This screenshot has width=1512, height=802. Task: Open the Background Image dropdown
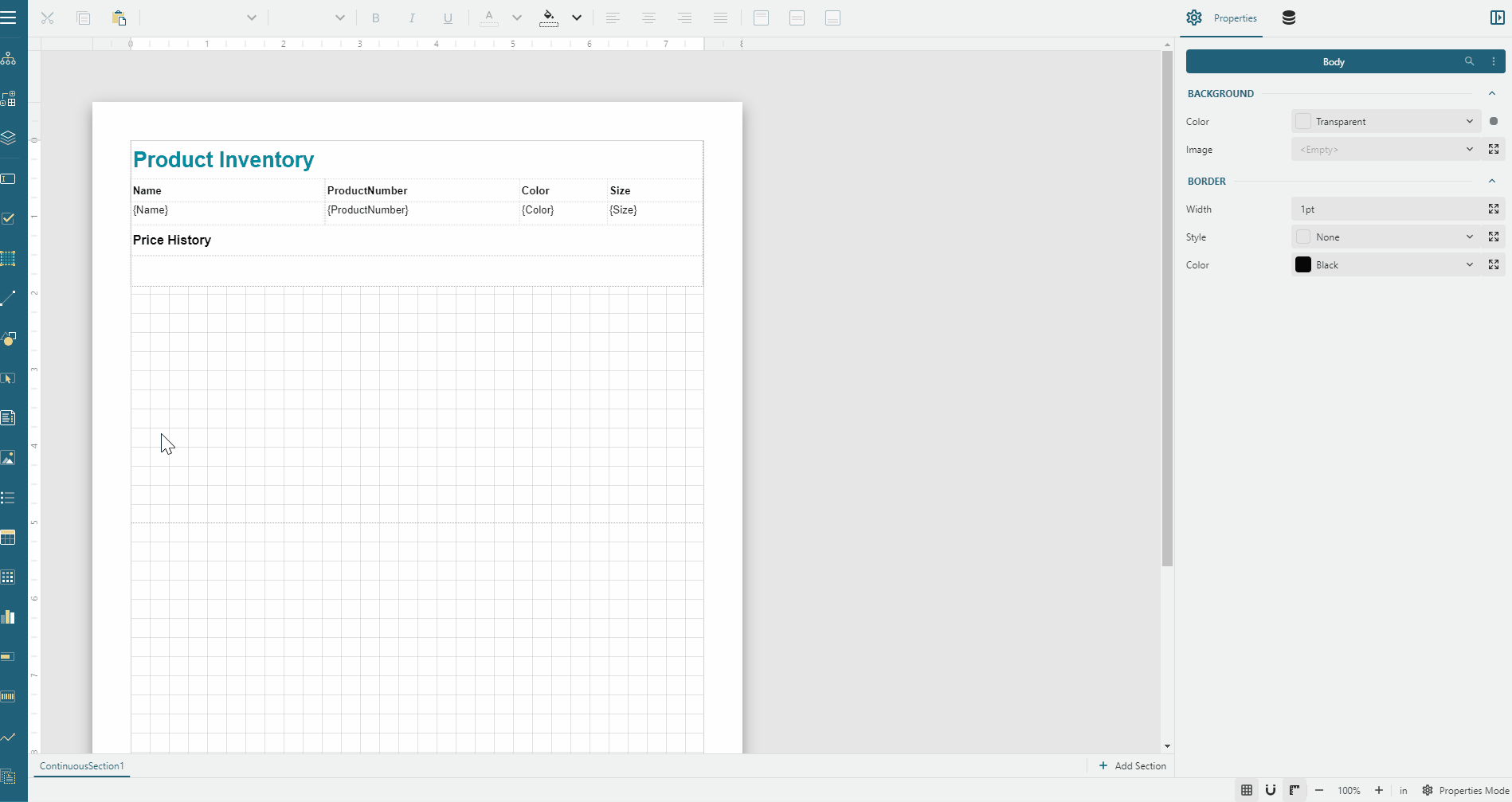pyautogui.click(x=1386, y=149)
